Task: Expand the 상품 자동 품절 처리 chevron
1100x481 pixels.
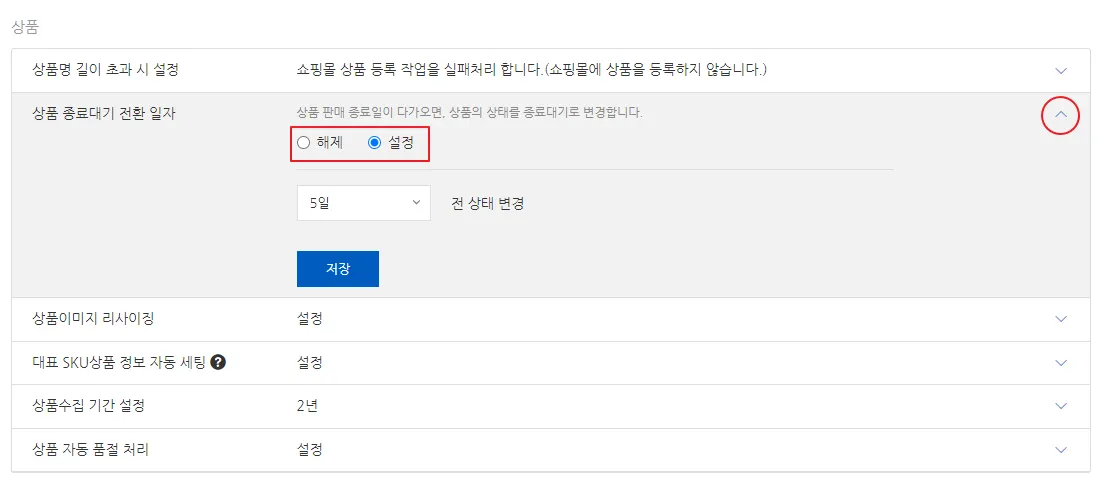Action: pyautogui.click(x=1061, y=450)
